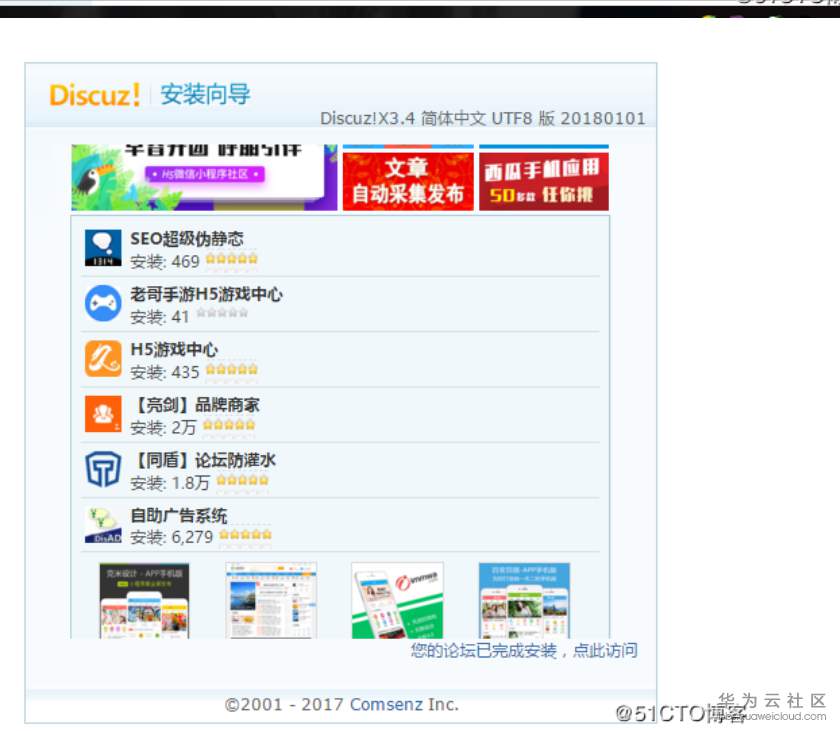Click the Discuz!X3.4 简体中文 UTF8 version text

click(483, 118)
